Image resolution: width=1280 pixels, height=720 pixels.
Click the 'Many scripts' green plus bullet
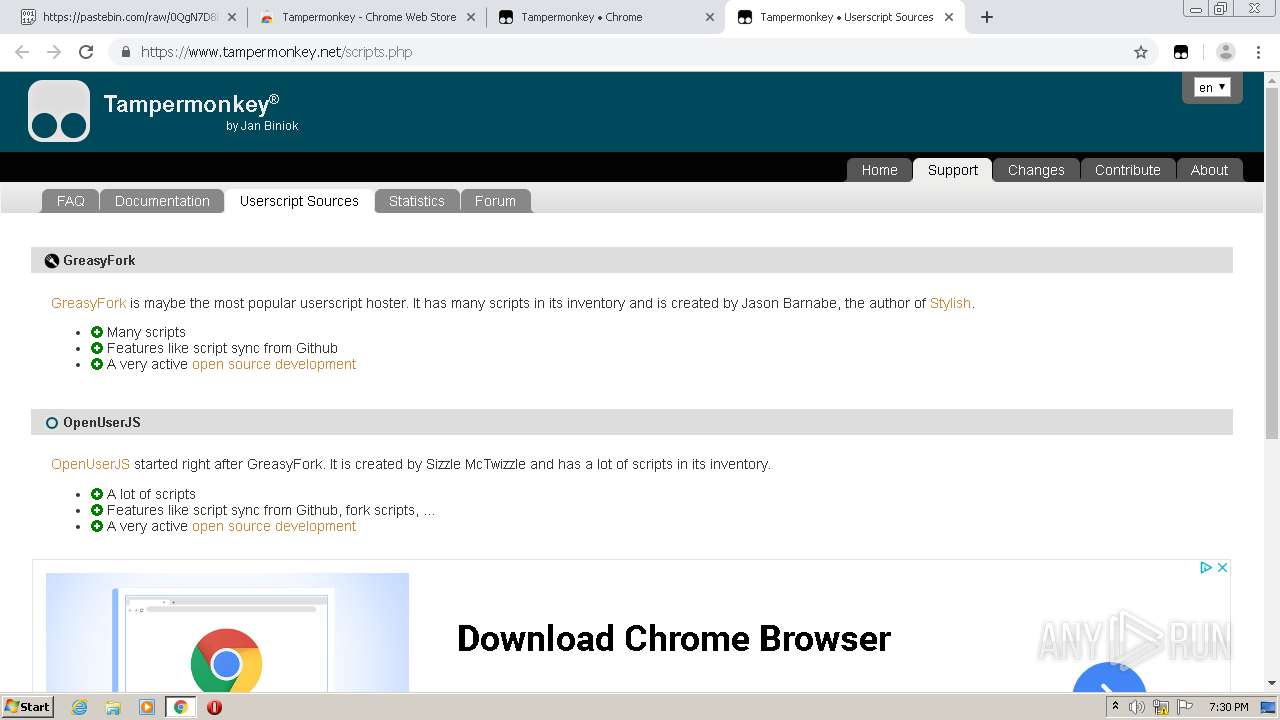(97, 332)
